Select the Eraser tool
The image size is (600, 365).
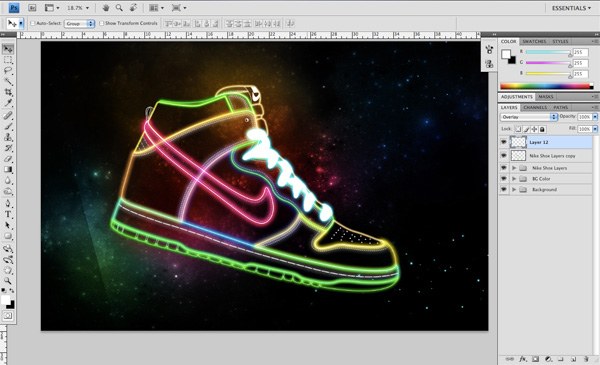[x=8, y=158]
